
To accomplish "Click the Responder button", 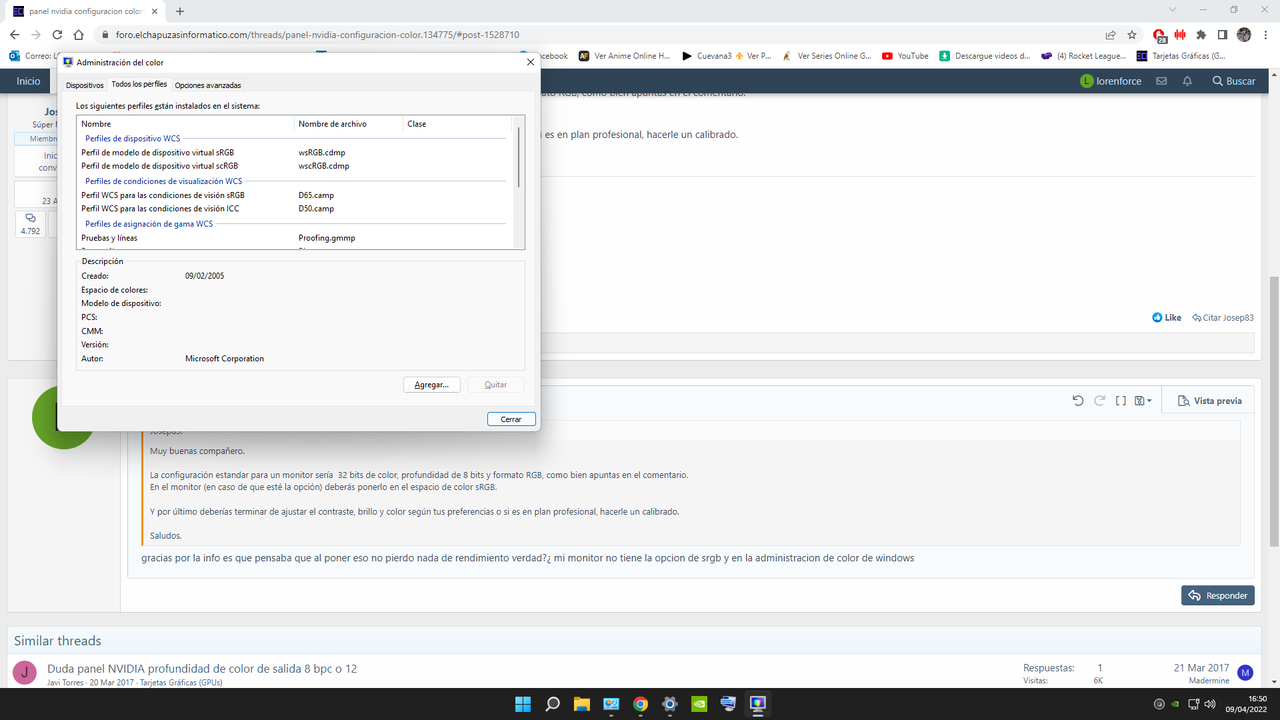I will [1217, 595].
